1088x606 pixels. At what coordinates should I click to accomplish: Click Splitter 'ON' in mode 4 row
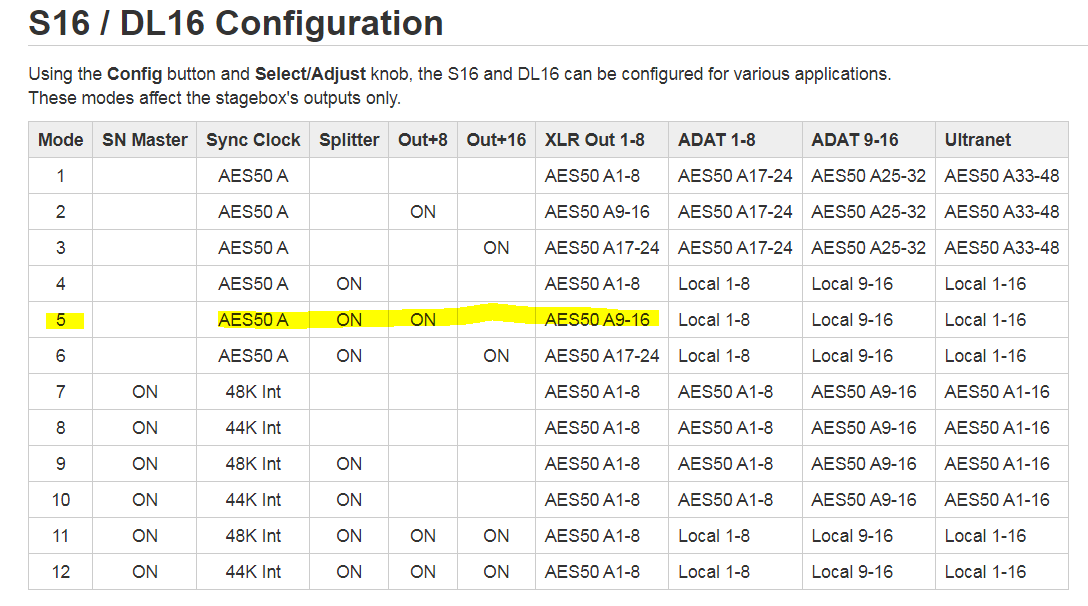click(x=349, y=284)
